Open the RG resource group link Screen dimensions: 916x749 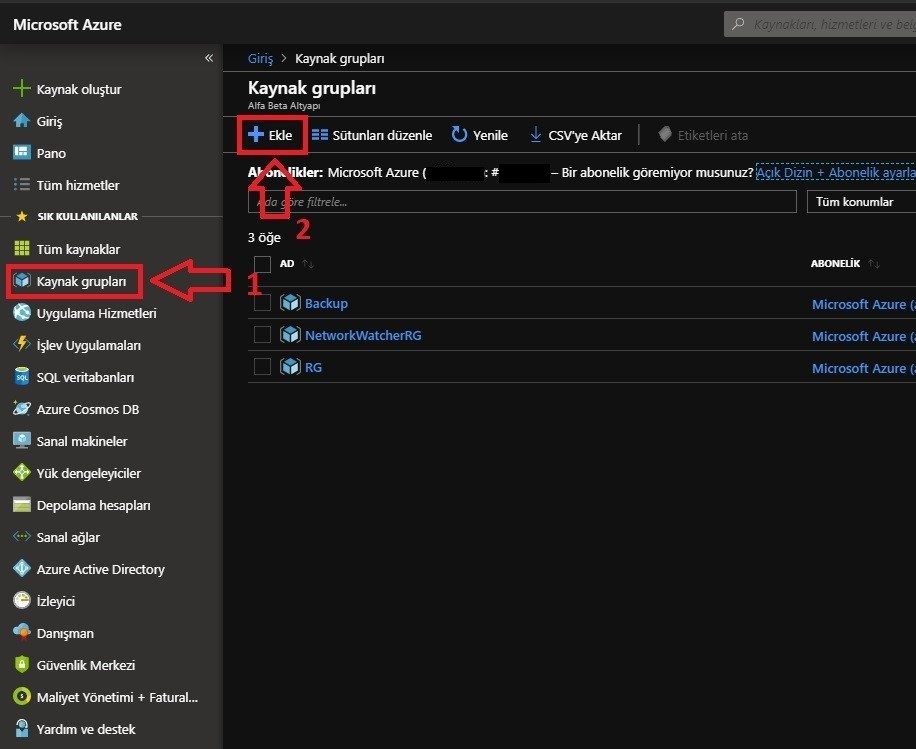pyautogui.click(x=313, y=367)
